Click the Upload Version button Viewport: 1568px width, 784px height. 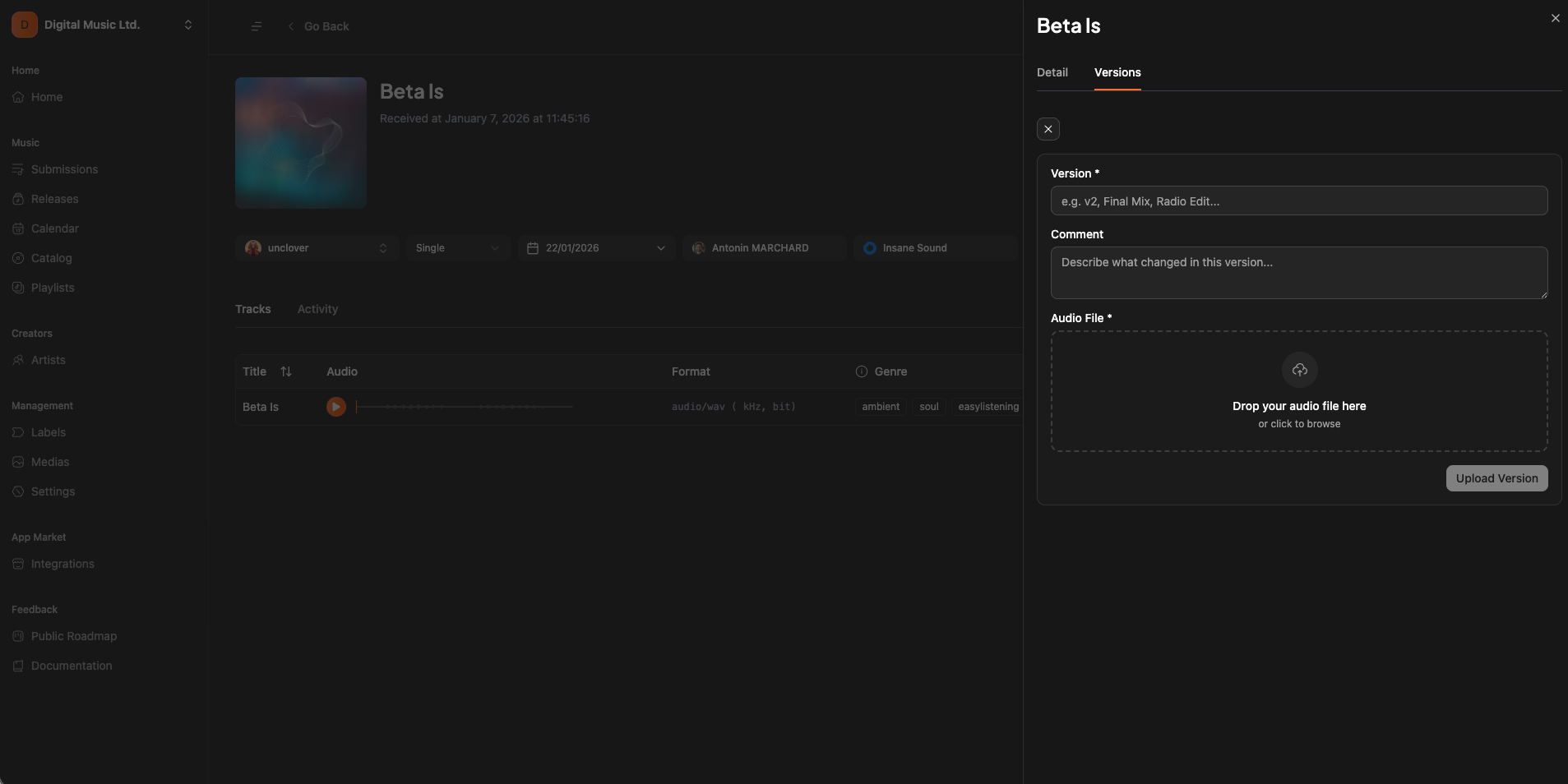(x=1496, y=478)
